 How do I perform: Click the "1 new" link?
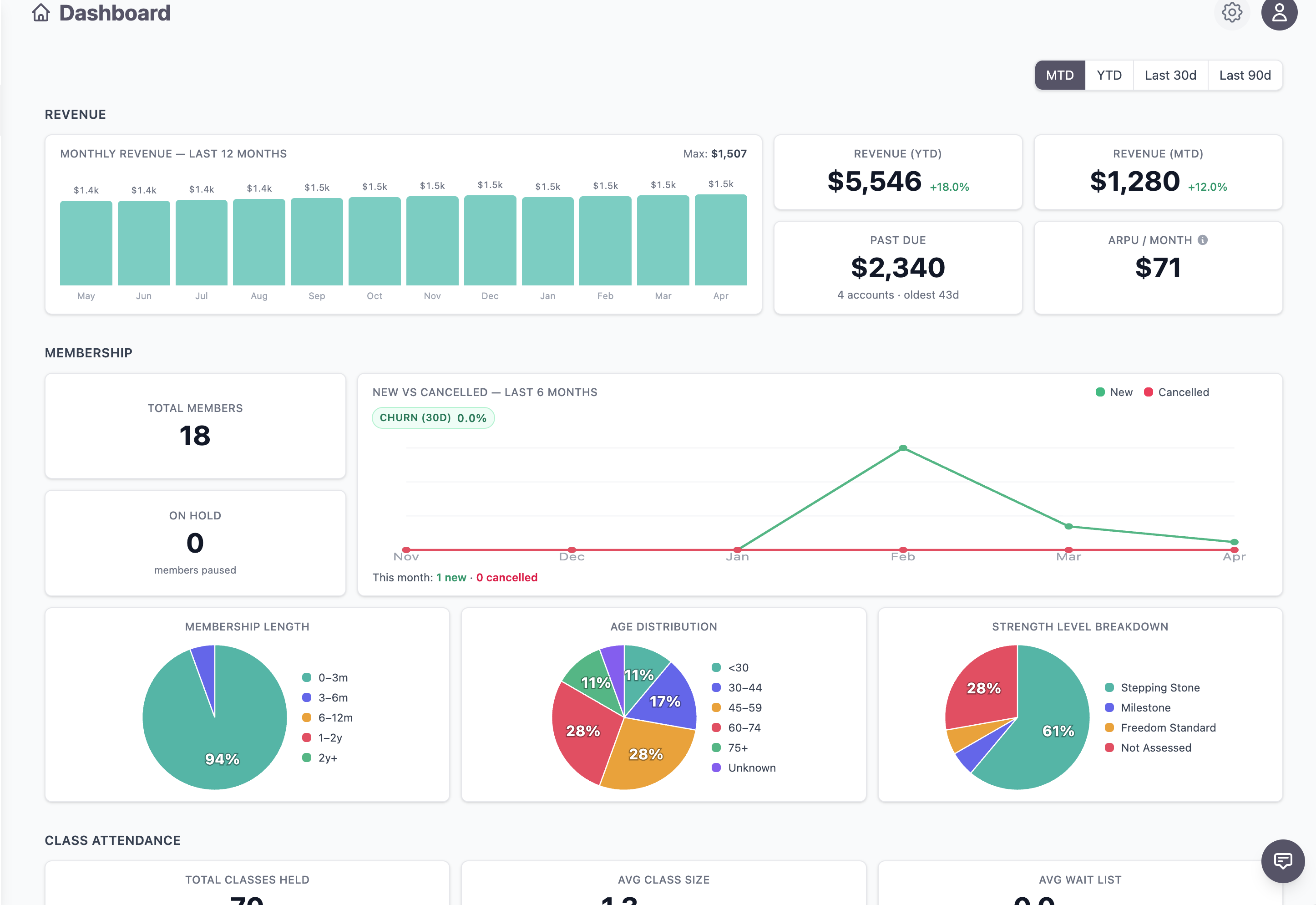click(451, 577)
